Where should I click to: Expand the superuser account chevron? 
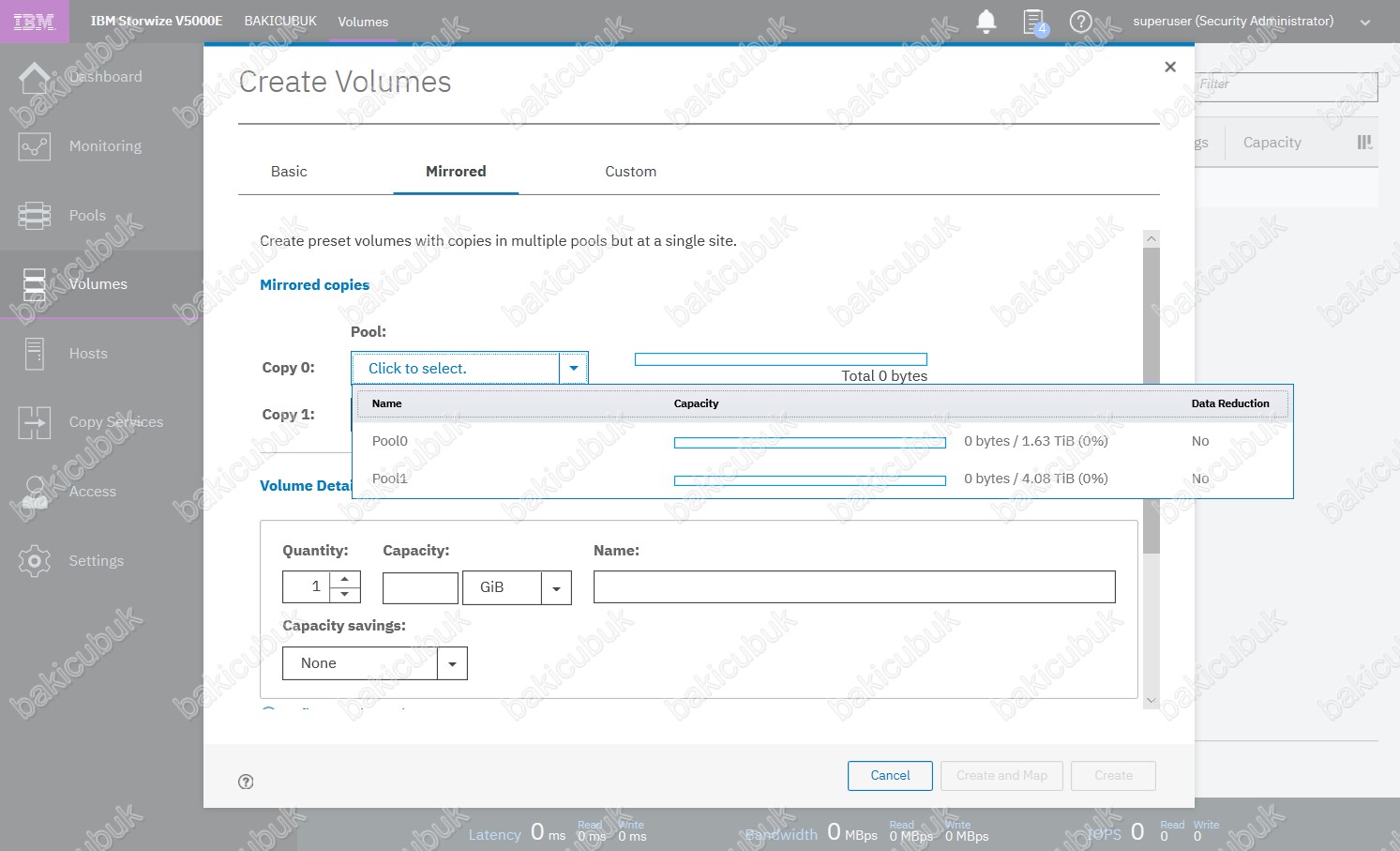pos(1365,23)
